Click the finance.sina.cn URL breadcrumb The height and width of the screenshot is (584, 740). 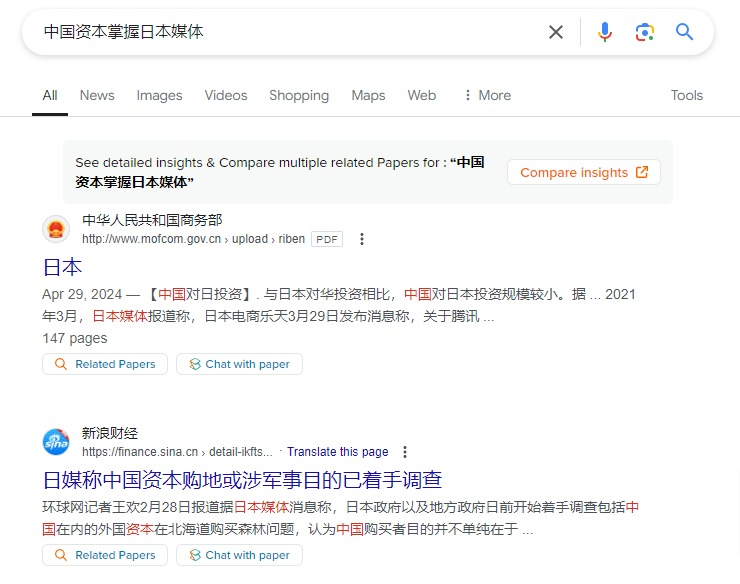coord(177,452)
